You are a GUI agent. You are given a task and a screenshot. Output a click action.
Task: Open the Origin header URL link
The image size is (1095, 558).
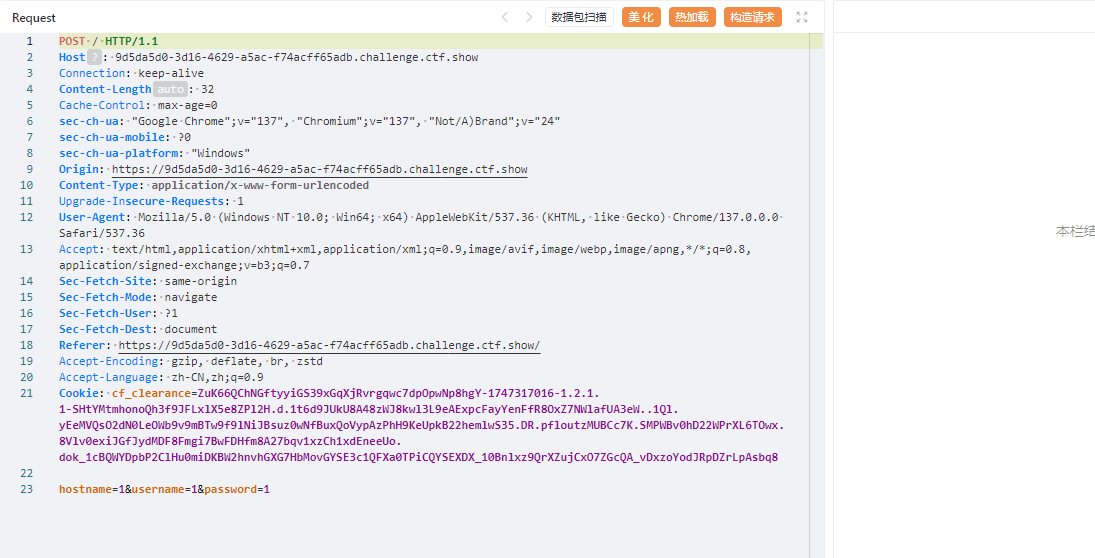tap(319, 170)
